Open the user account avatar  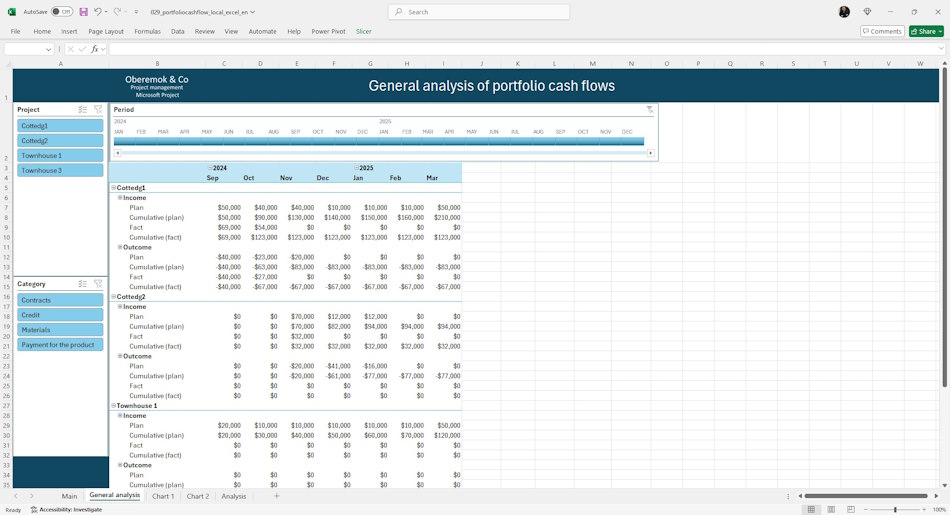(x=844, y=12)
